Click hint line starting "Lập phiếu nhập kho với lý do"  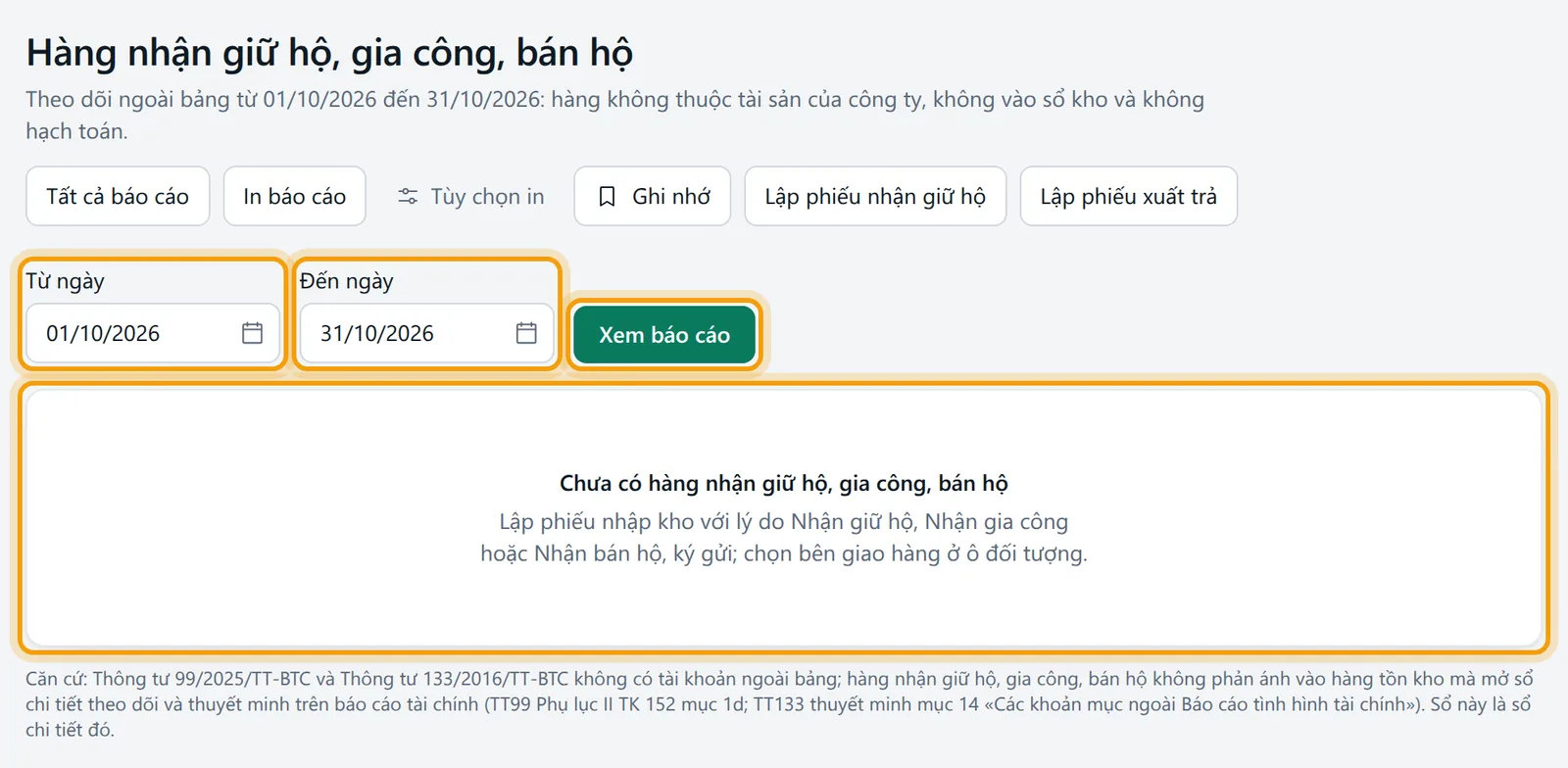pyautogui.click(x=784, y=537)
